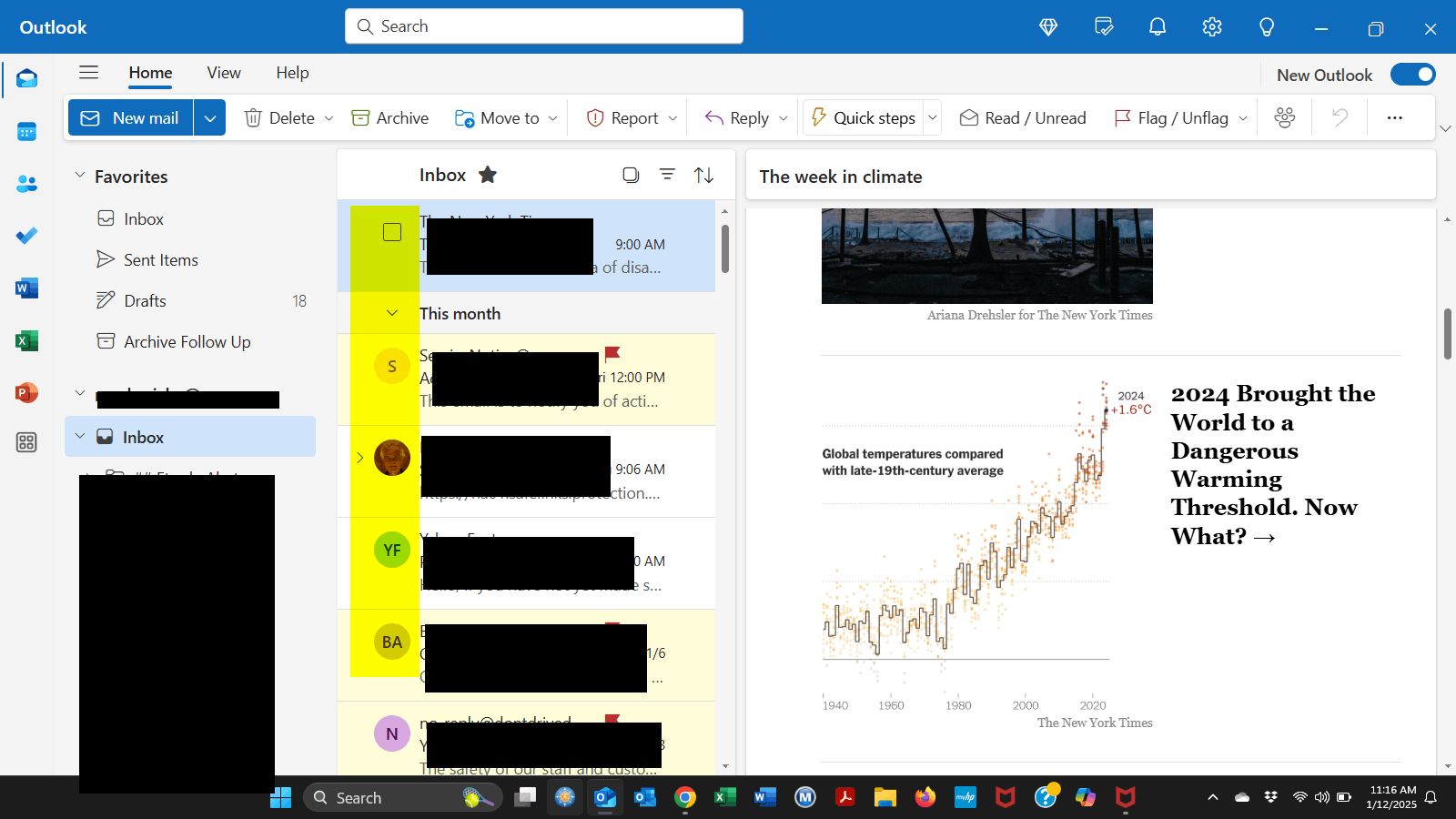
Task: Check the top email's selection checkbox
Action: point(391,232)
